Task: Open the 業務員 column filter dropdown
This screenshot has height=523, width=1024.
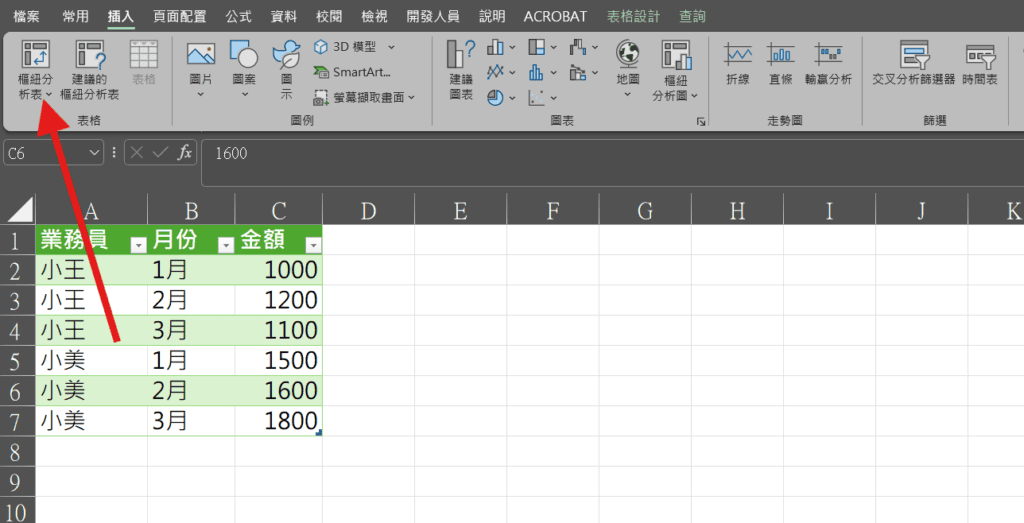Action: coord(138,245)
